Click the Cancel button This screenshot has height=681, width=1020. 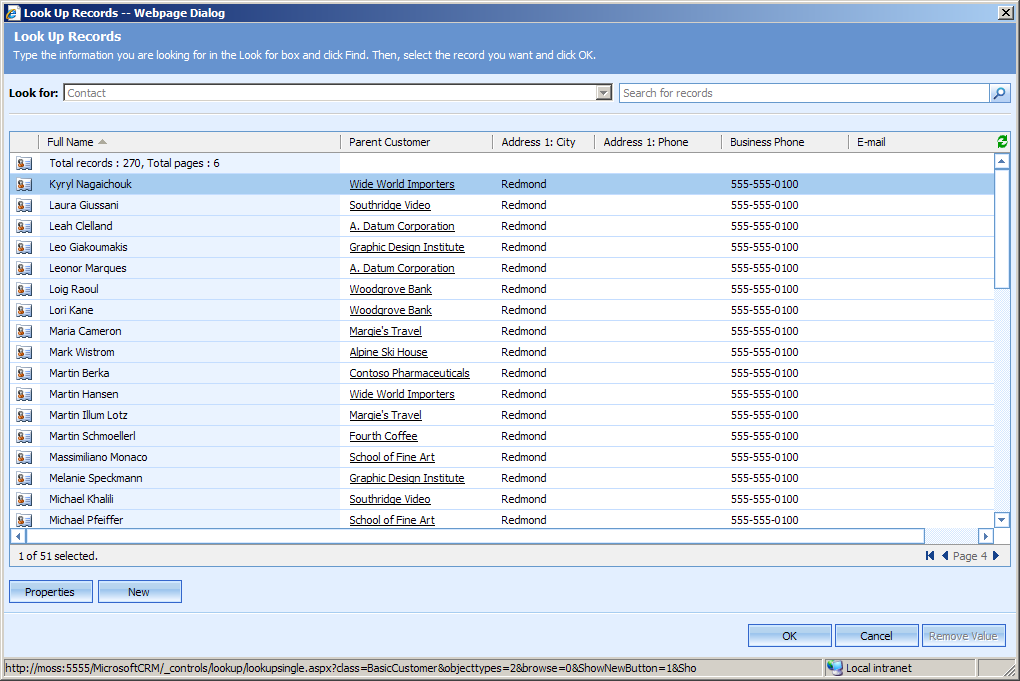[x=876, y=635]
